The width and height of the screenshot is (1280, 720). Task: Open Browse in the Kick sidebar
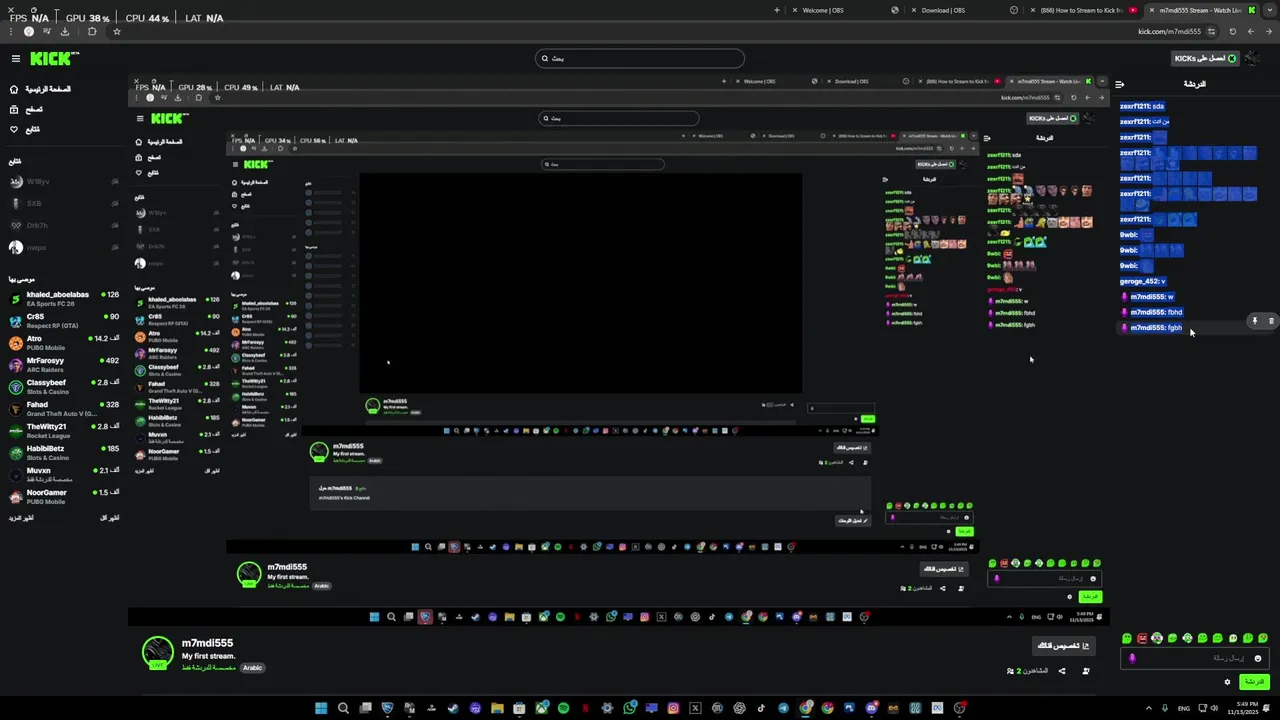[26, 109]
